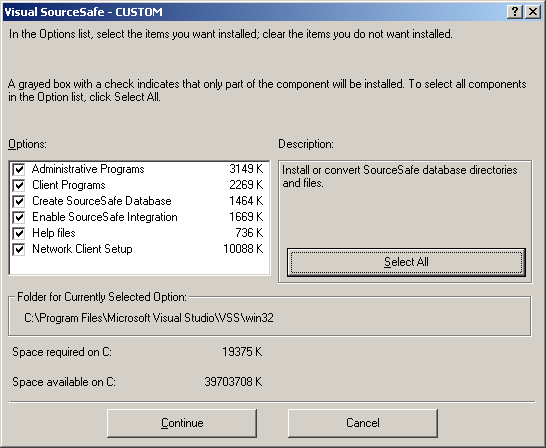Click the Options label above the list

[x=27, y=144]
